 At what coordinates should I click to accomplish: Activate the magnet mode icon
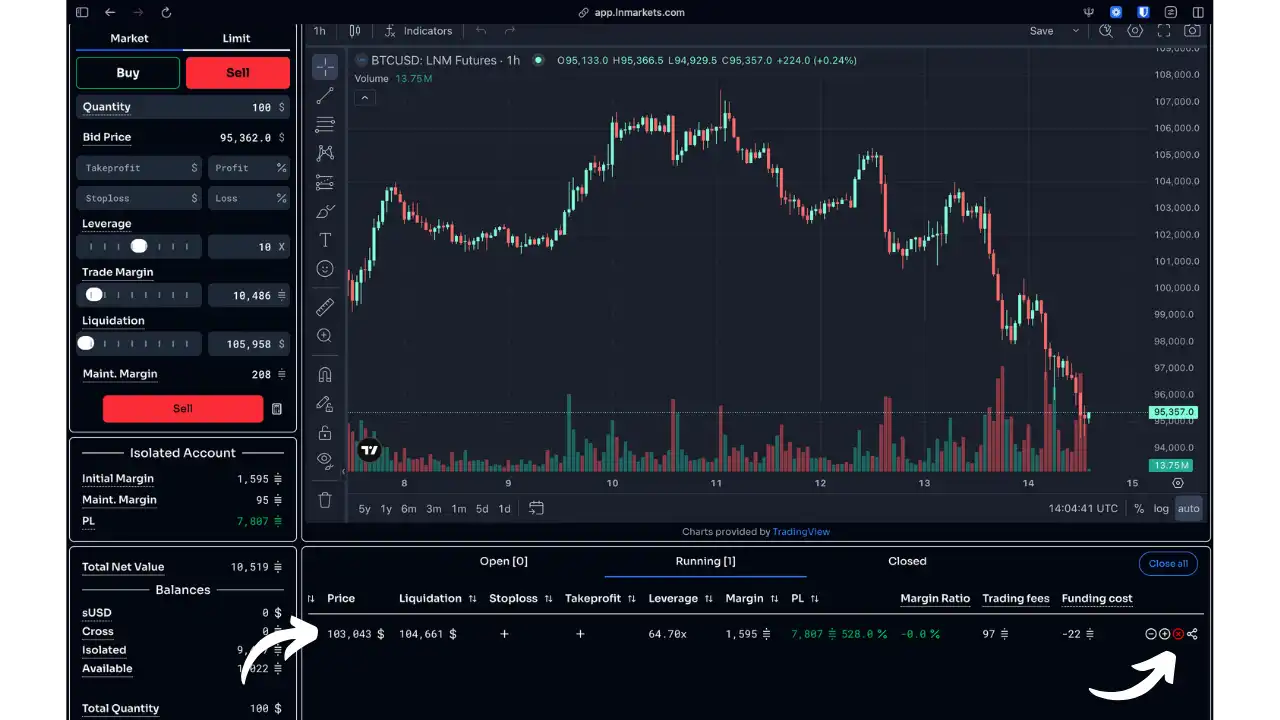click(x=325, y=375)
